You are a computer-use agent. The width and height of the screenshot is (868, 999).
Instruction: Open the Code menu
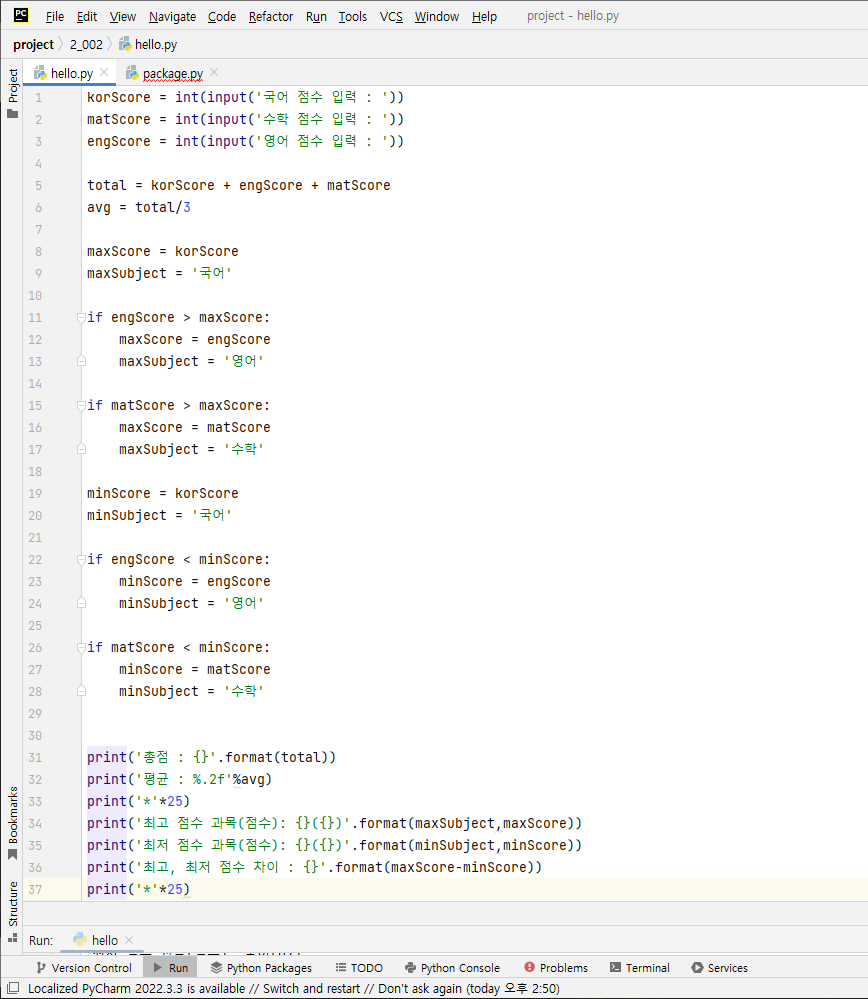click(x=222, y=17)
